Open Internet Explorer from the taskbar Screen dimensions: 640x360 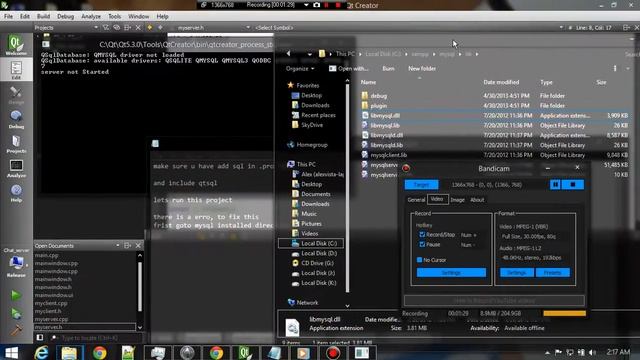[x=41, y=353]
